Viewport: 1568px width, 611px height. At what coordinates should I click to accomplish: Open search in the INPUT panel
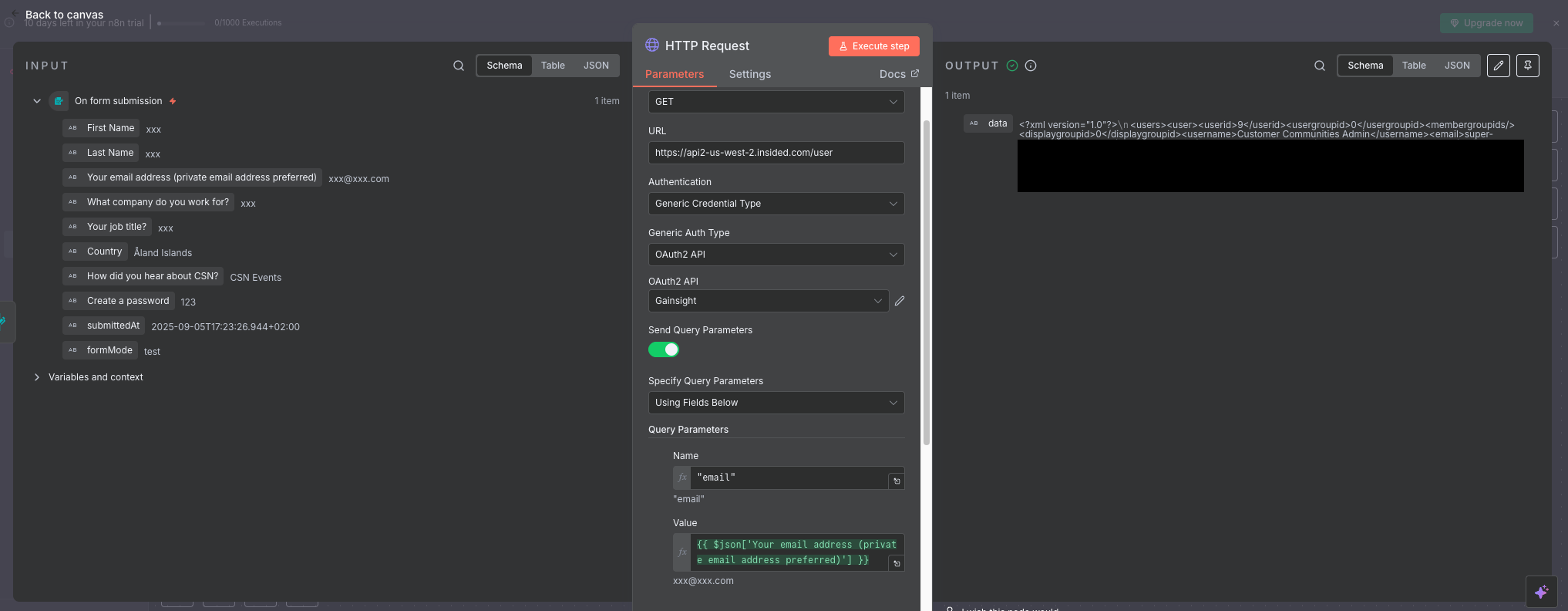click(x=459, y=66)
